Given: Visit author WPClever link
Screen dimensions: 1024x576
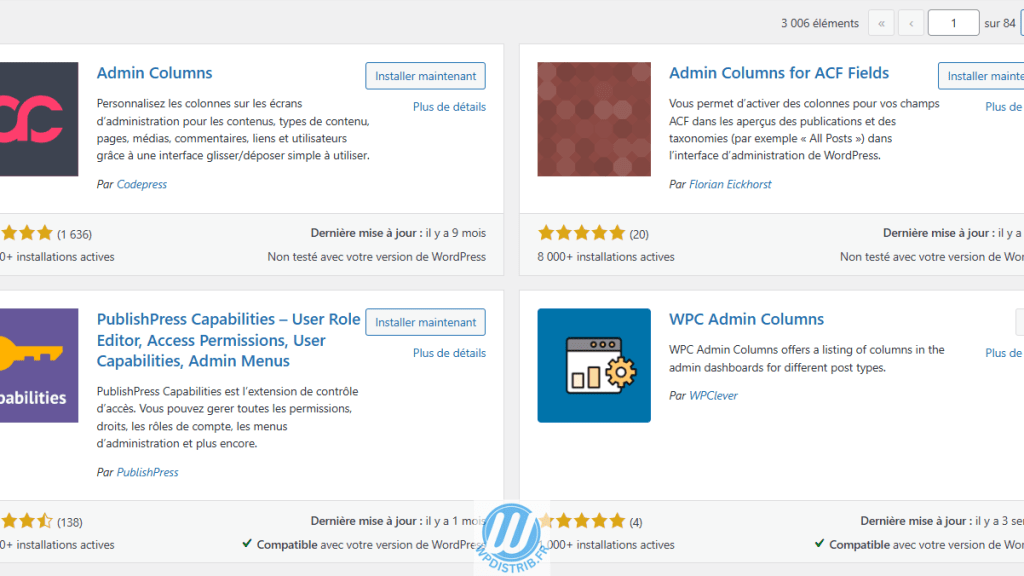Looking at the screenshot, I should [713, 395].
